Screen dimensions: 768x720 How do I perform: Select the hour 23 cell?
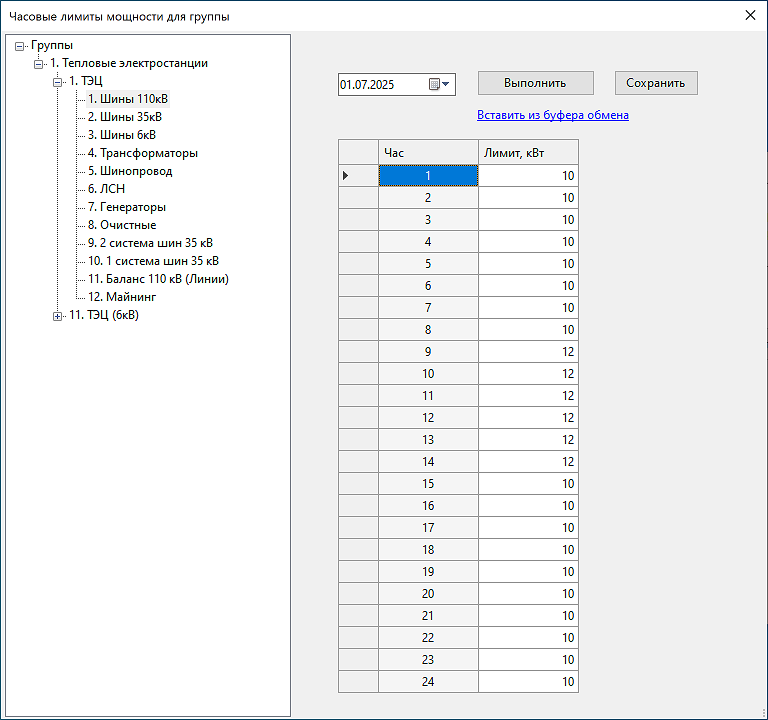(x=428, y=660)
